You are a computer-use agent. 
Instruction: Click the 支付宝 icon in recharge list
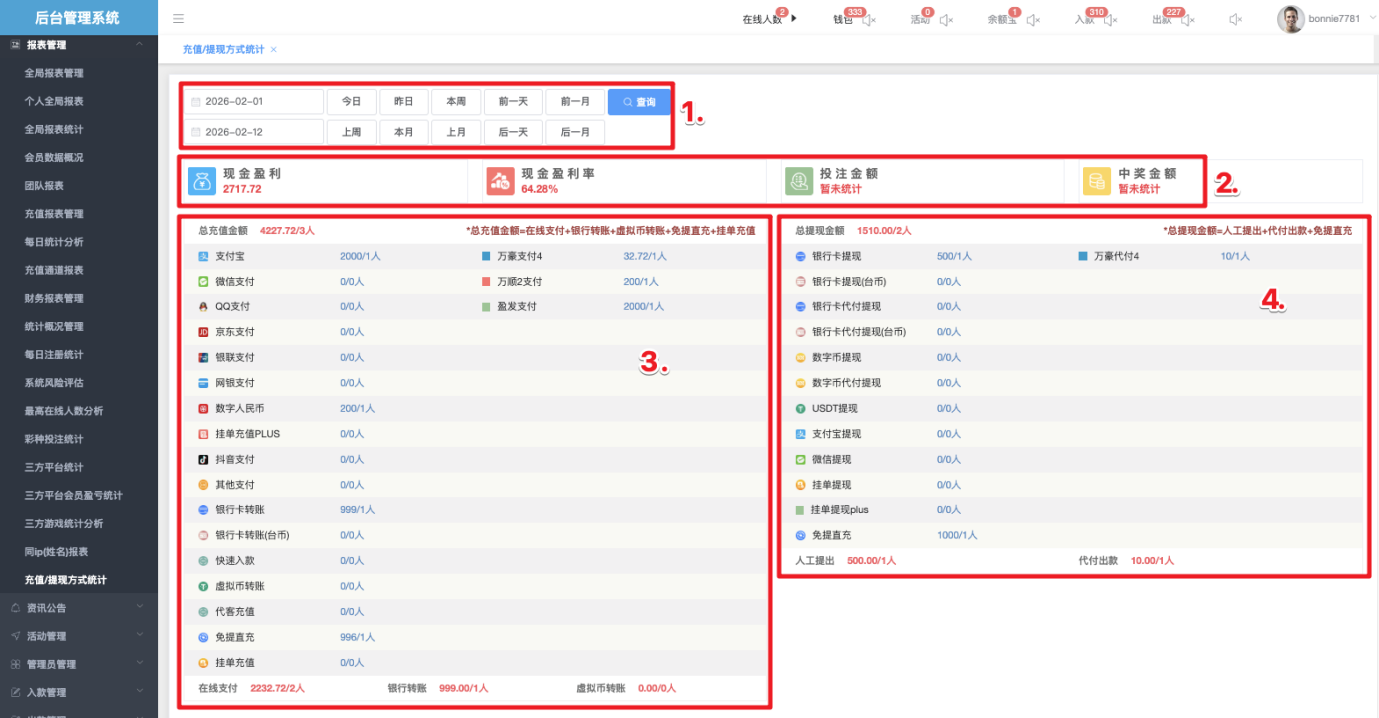pyautogui.click(x=203, y=256)
